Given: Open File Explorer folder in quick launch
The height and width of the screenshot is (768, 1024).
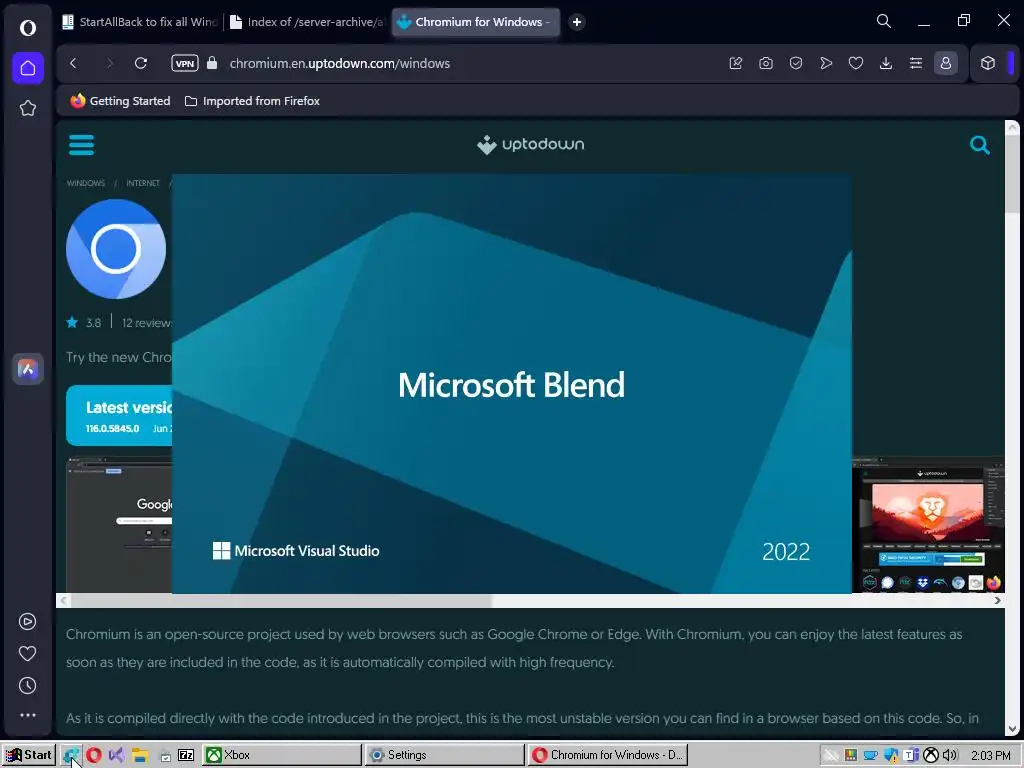Looking at the screenshot, I should point(140,756).
